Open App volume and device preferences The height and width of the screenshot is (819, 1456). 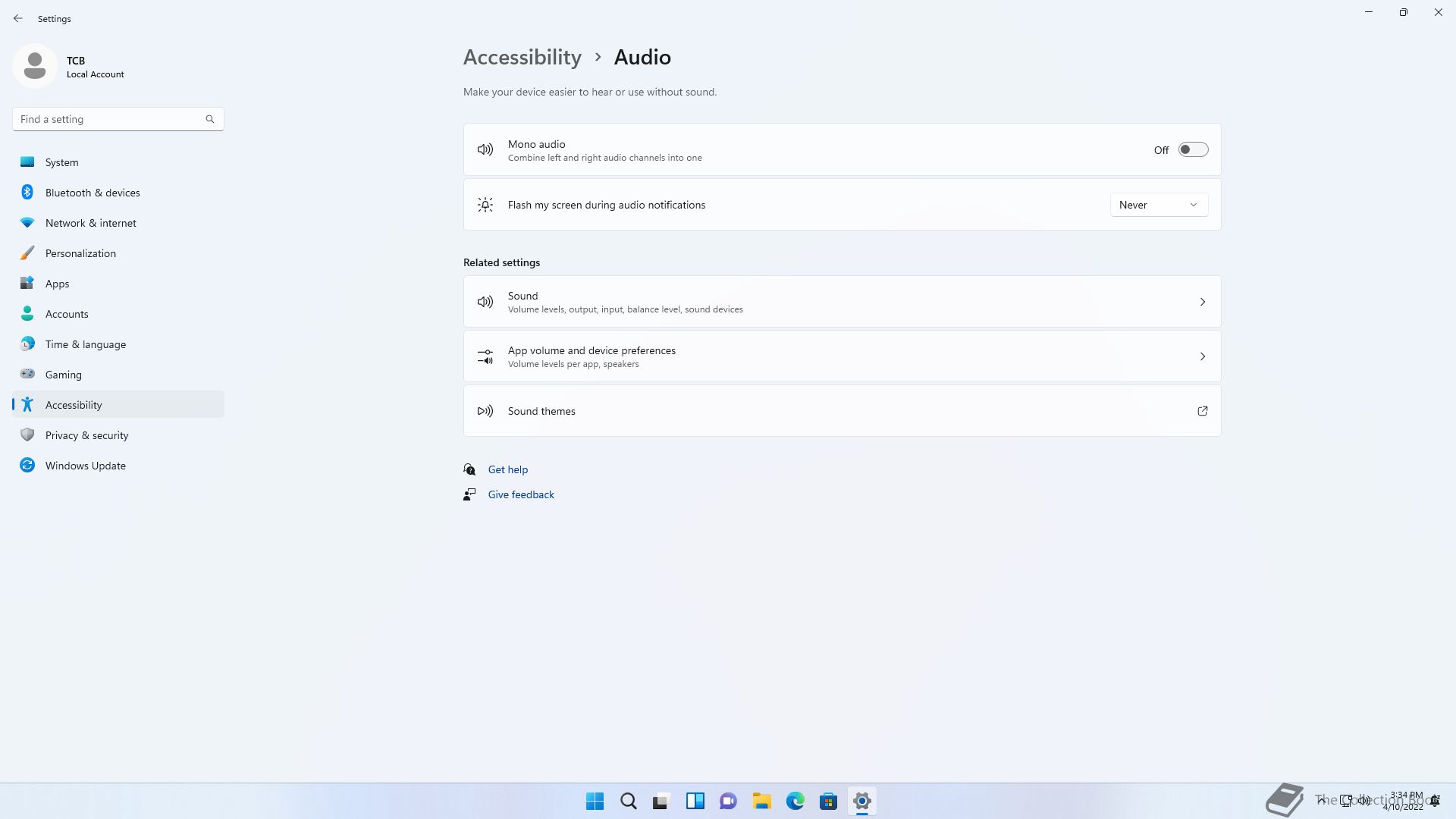(x=842, y=356)
